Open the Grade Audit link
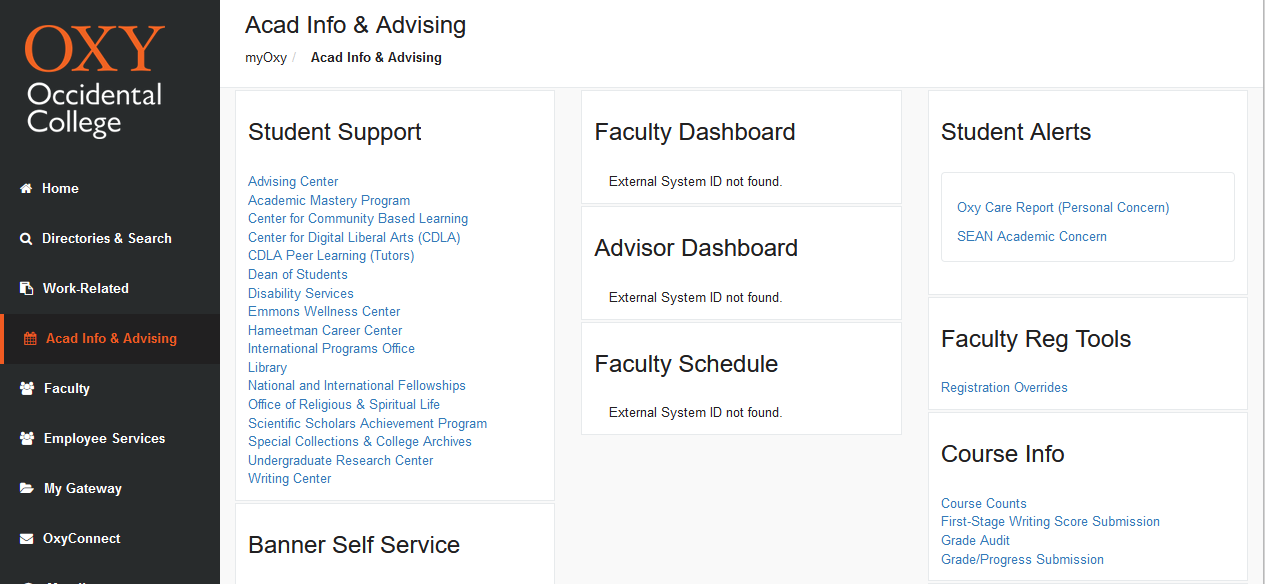The height and width of the screenshot is (584, 1265). (x=975, y=540)
